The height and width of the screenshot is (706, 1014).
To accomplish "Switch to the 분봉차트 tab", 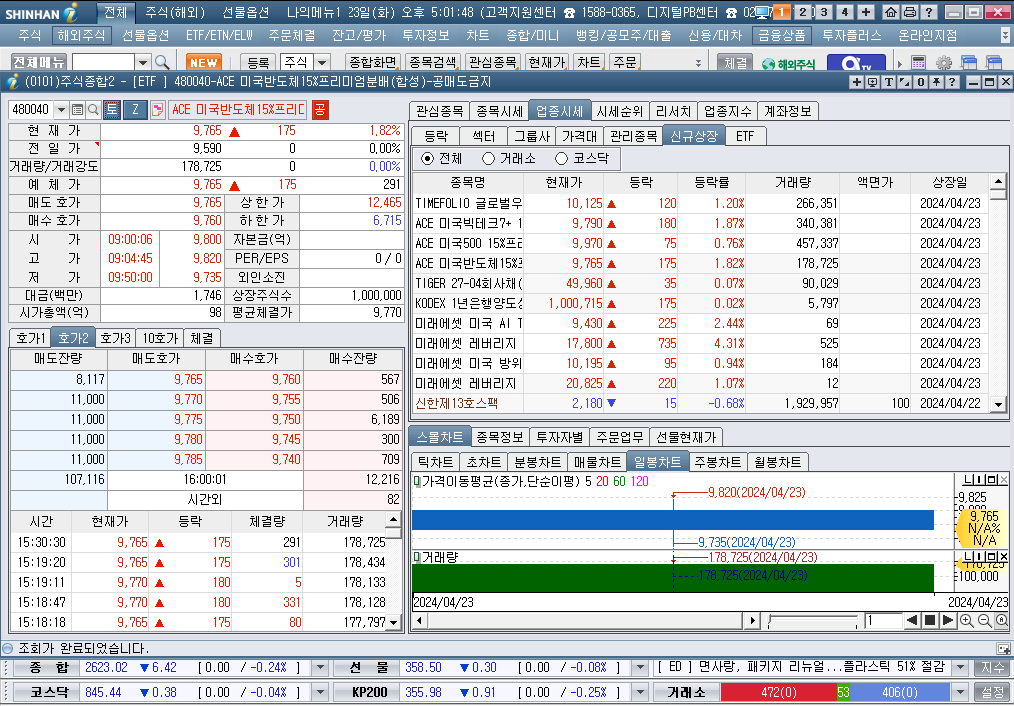I will (x=537, y=462).
